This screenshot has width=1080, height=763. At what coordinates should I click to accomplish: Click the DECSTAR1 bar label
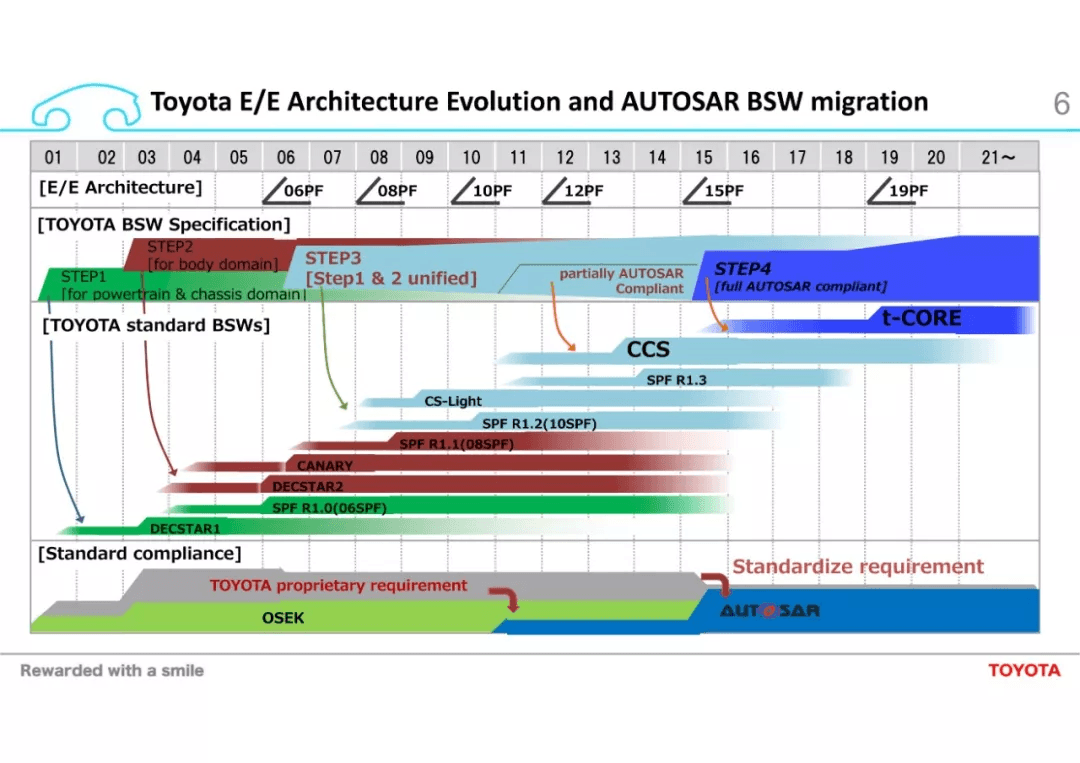[185, 528]
